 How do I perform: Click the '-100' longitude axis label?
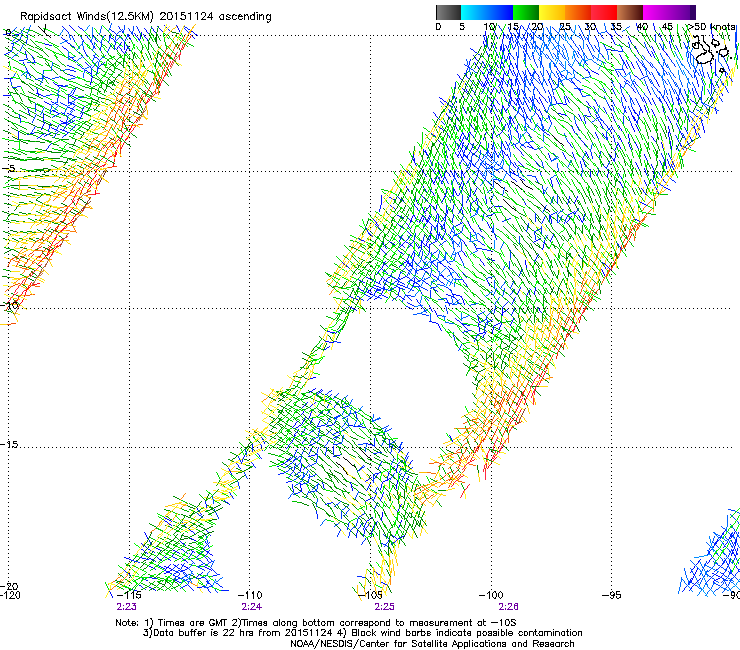491,595
